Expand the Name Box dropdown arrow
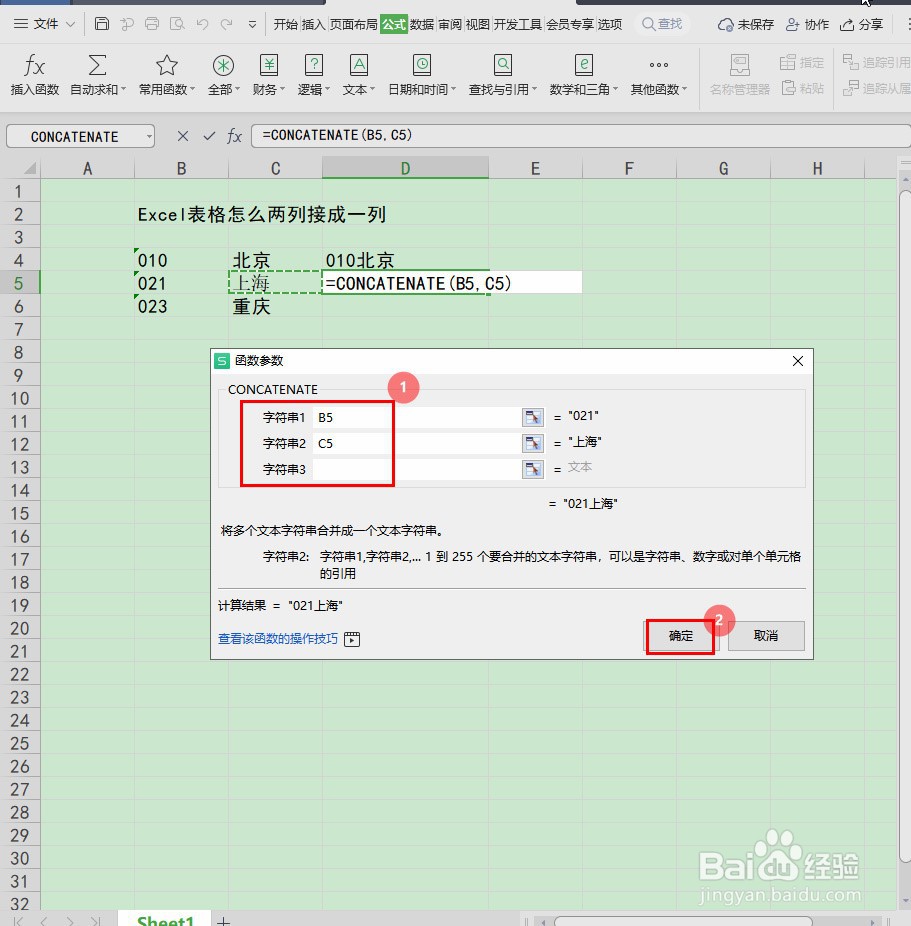911x926 pixels. pyautogui.click(x=150, y=135)
